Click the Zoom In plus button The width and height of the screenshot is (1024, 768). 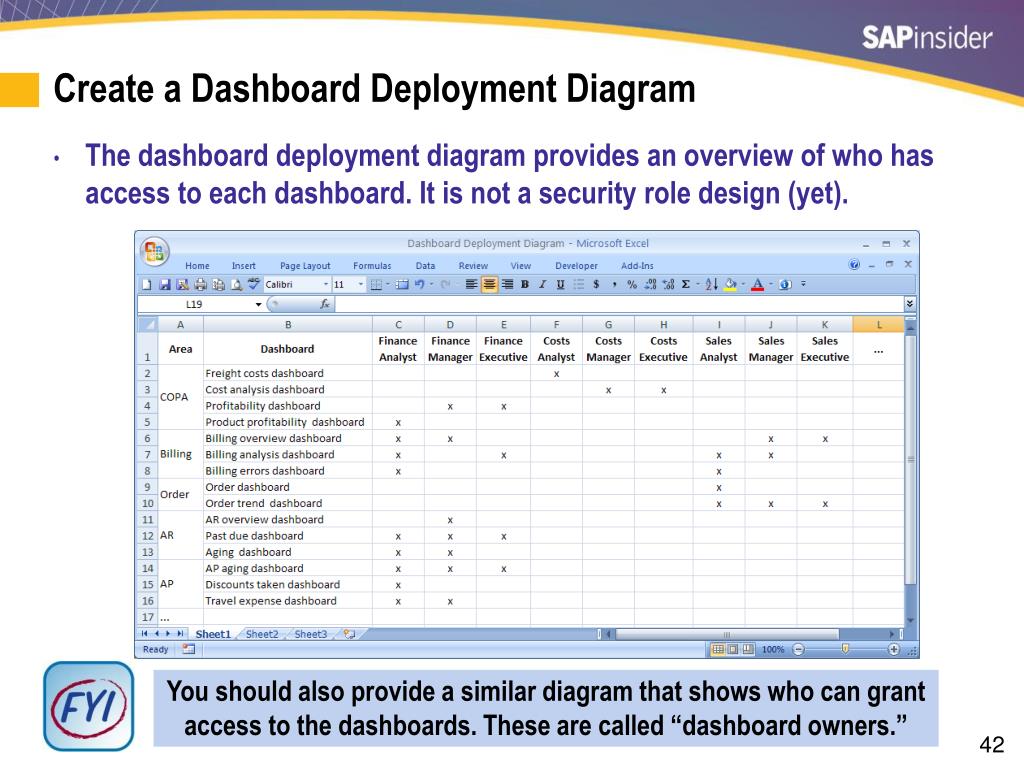tap(894, 649)
